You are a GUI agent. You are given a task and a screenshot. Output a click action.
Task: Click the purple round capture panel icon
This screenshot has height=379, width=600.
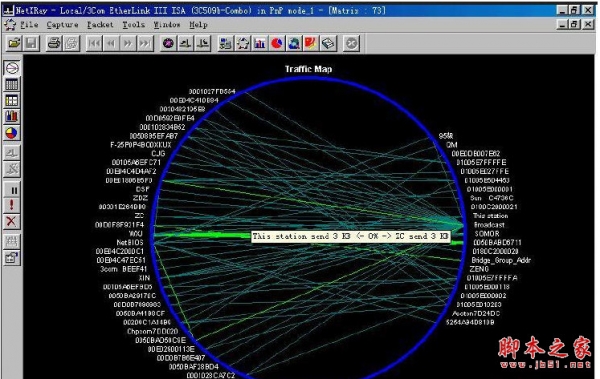(x=168, y=43)
